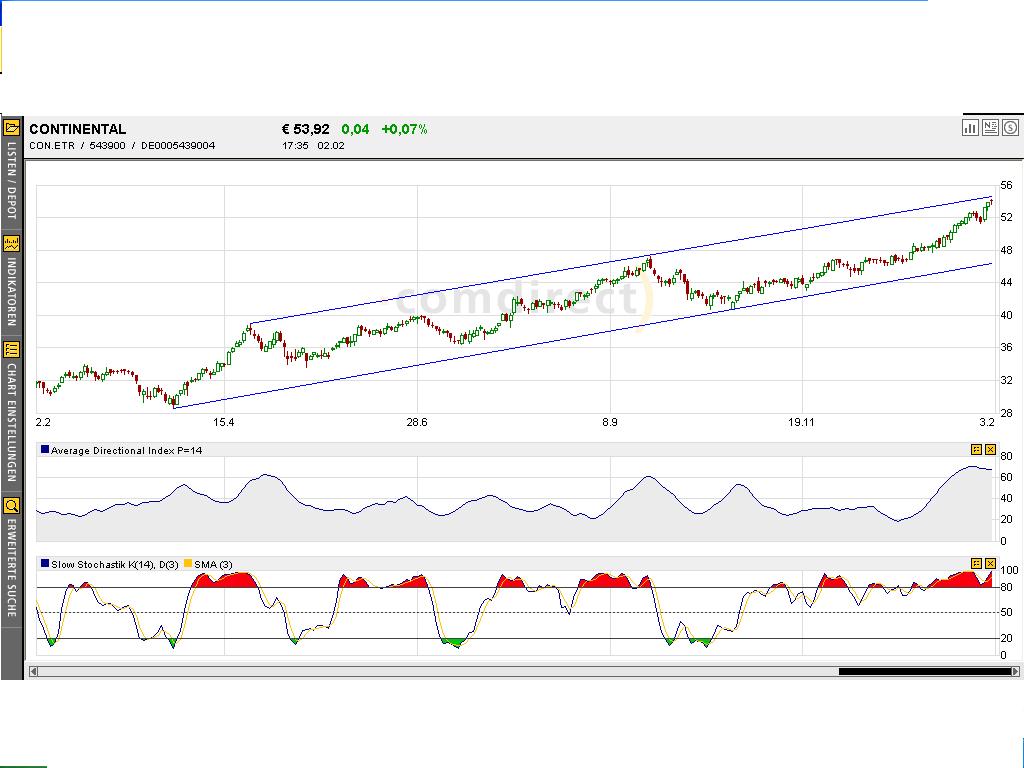
Task: Open the ERWEITERTE SUCHE sidebar tab
Action: (x=11, y=568)
